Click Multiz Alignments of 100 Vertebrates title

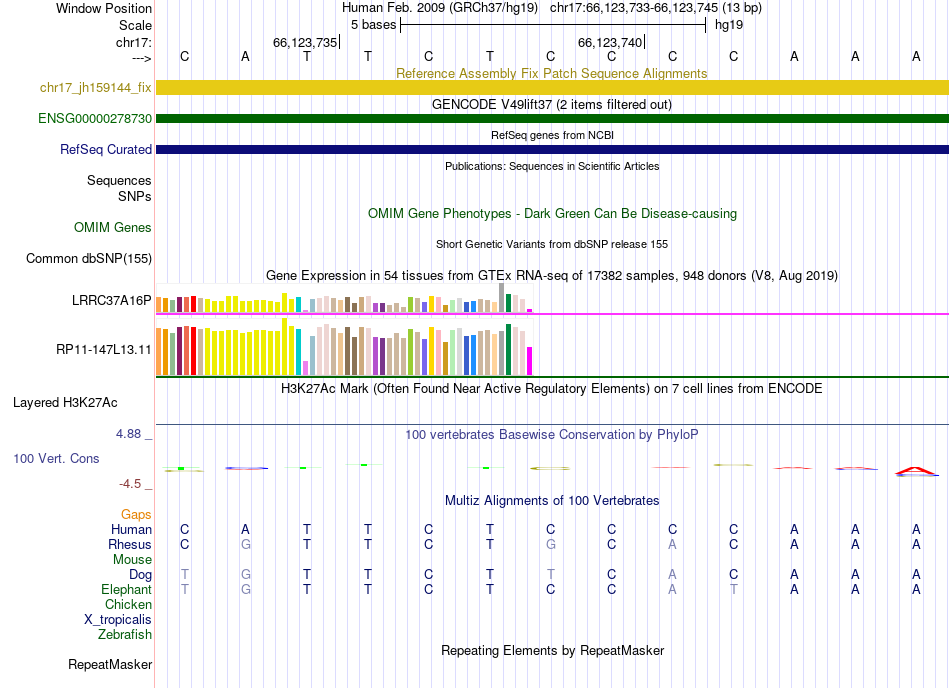[x=552, y=500]
